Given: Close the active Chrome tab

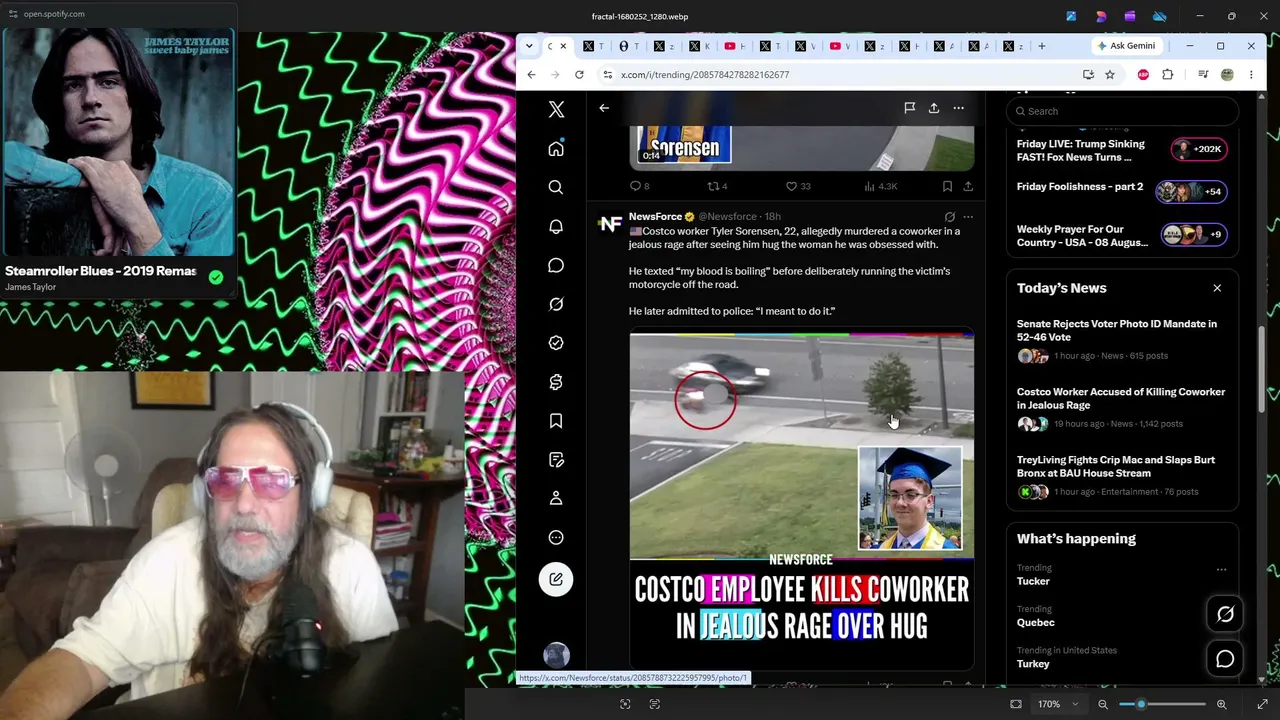Looking at the screenshot, I should pyautogui.click(x=563, y=46).
